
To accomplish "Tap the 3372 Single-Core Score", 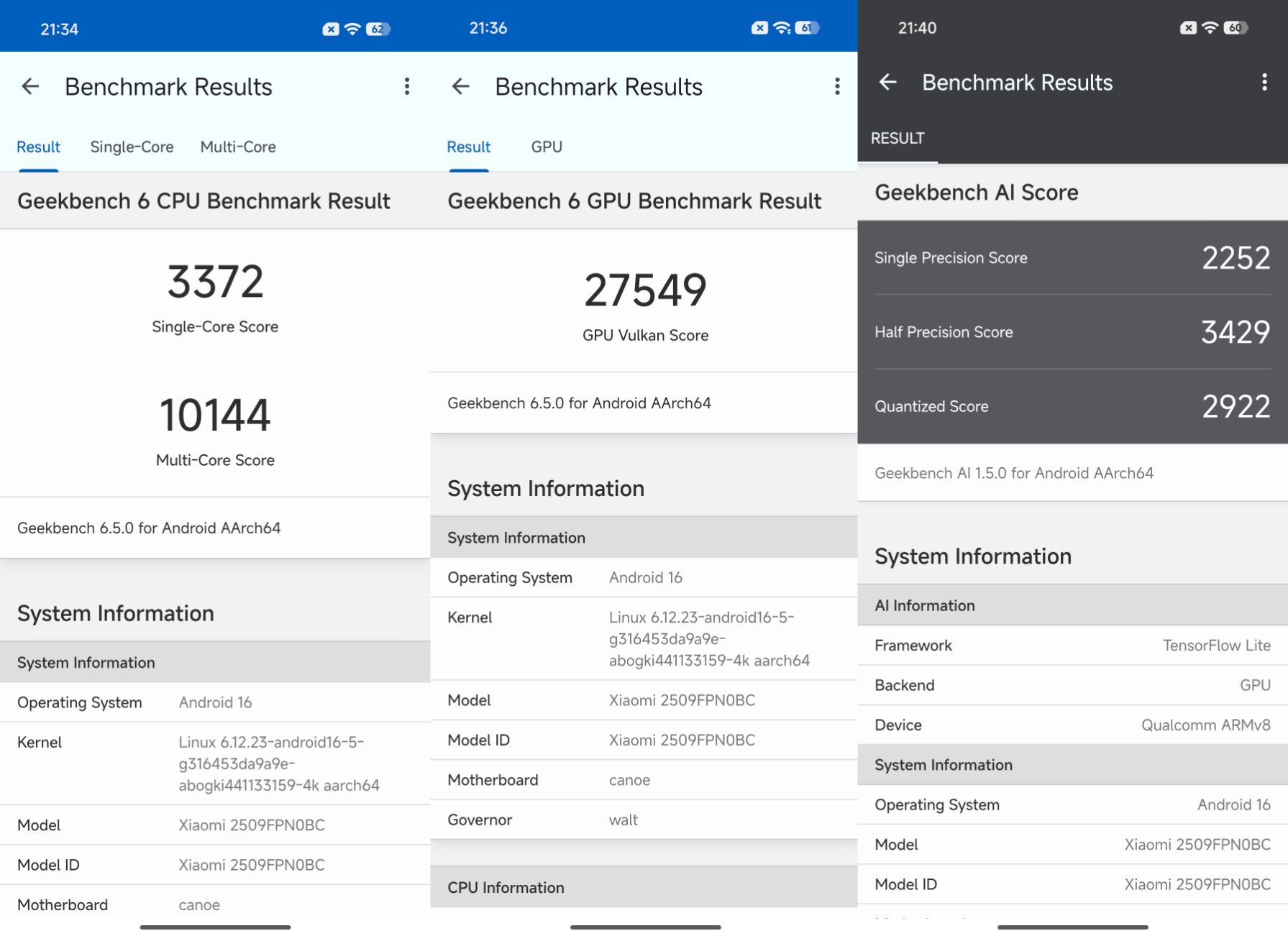I will [x=215, y=282].
